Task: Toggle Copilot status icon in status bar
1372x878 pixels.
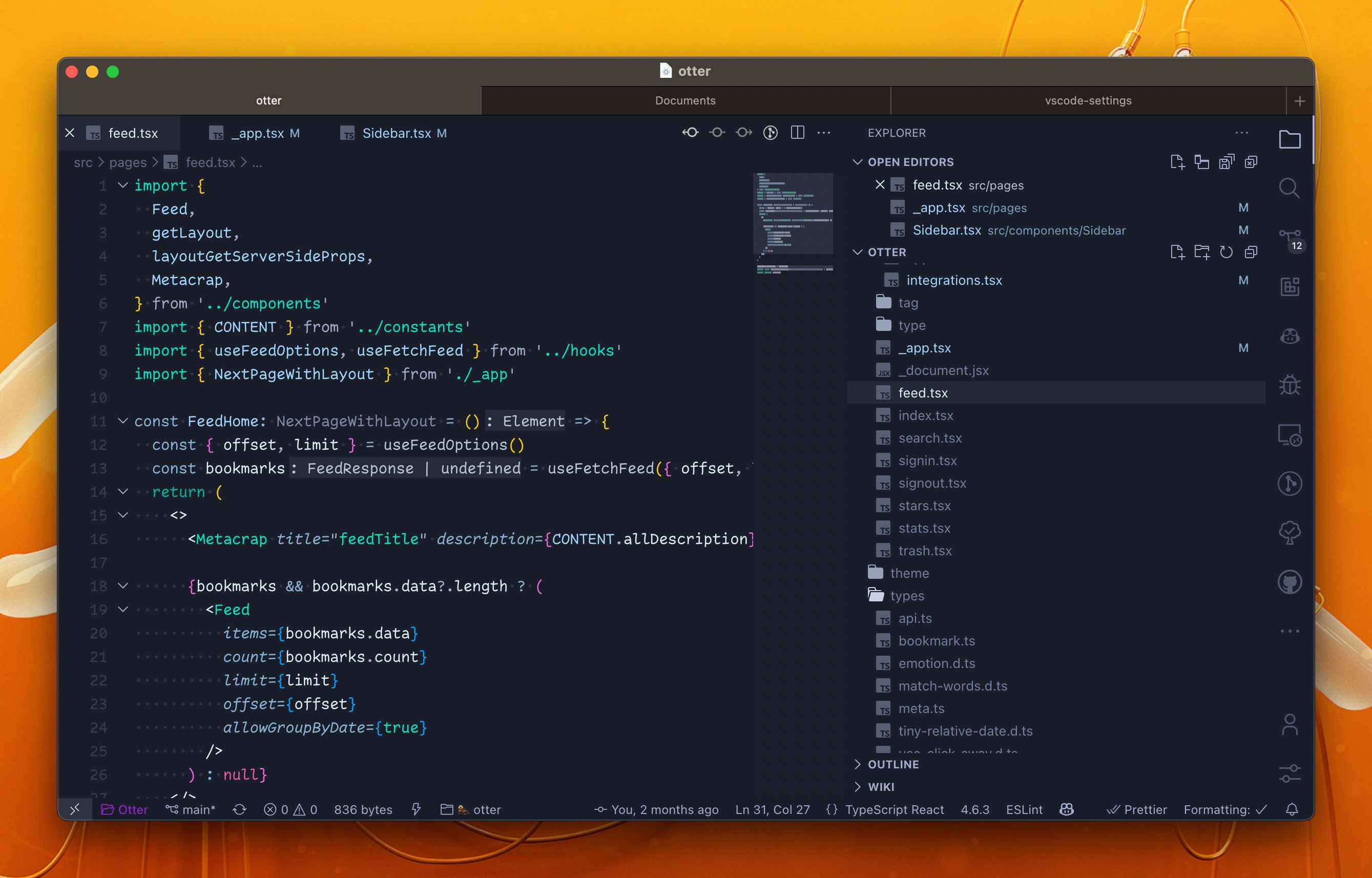Action: pyautogui.click(x=1066, y=809)
